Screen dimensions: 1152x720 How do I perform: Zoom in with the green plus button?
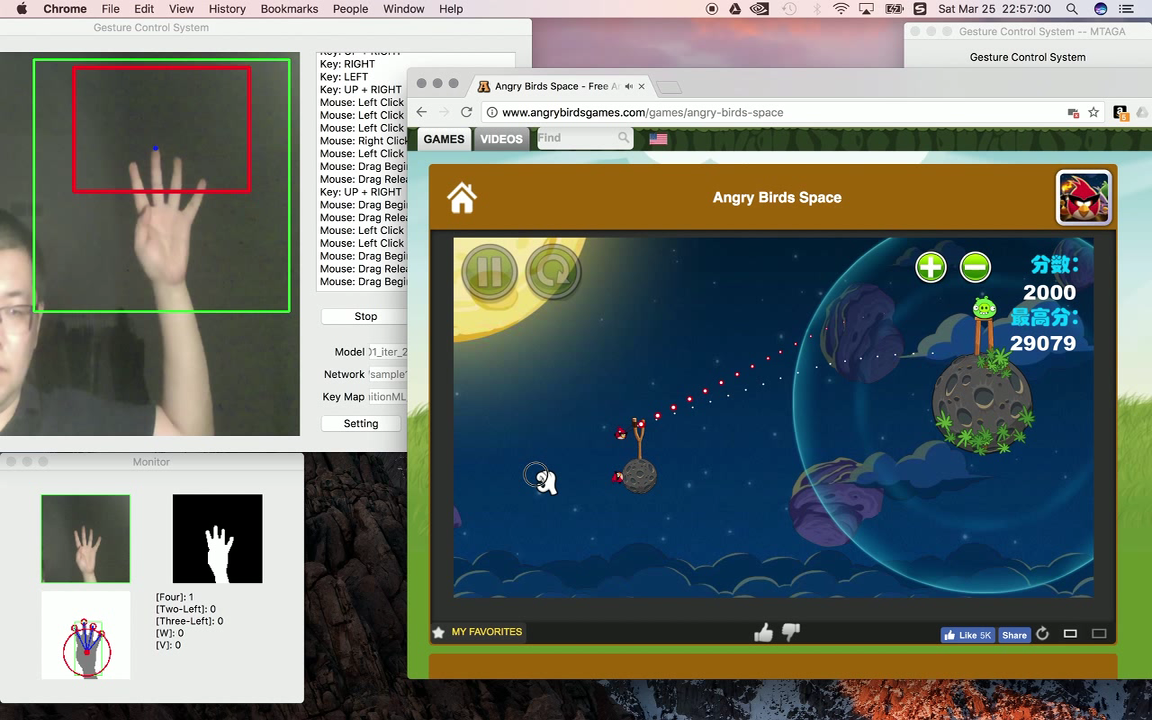point(931,267)
